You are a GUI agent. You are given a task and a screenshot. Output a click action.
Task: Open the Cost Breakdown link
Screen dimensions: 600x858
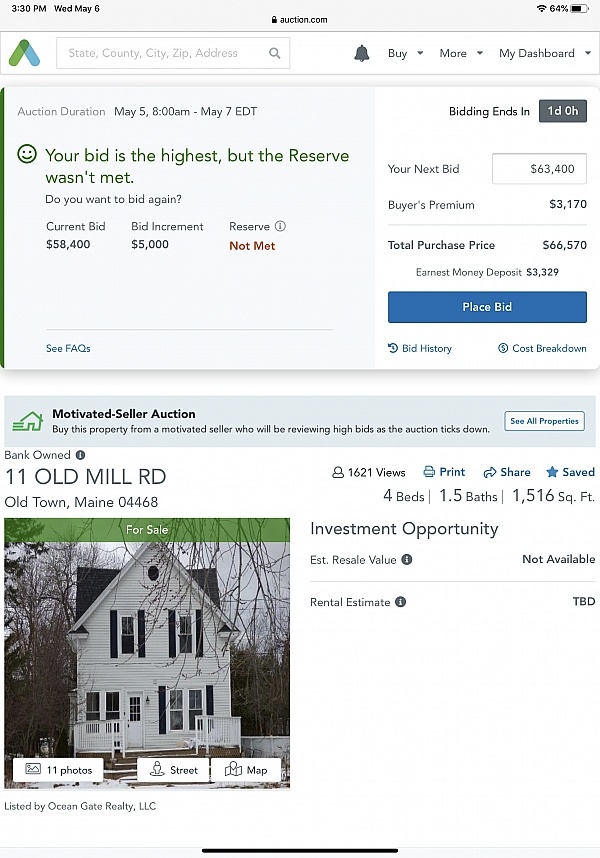pyautogui.click(x=542, y=348)
